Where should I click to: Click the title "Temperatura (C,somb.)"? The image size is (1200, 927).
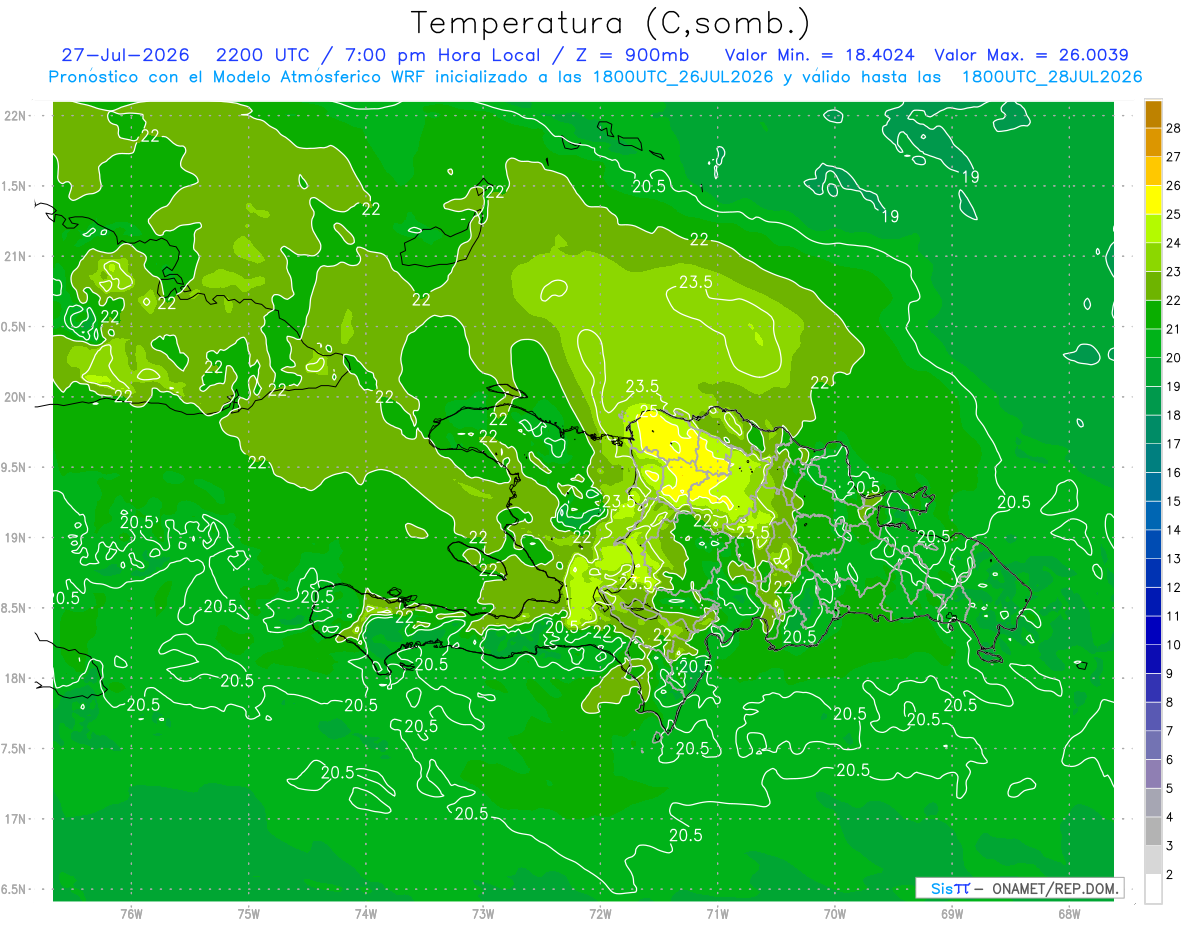(x=611, y=24)
